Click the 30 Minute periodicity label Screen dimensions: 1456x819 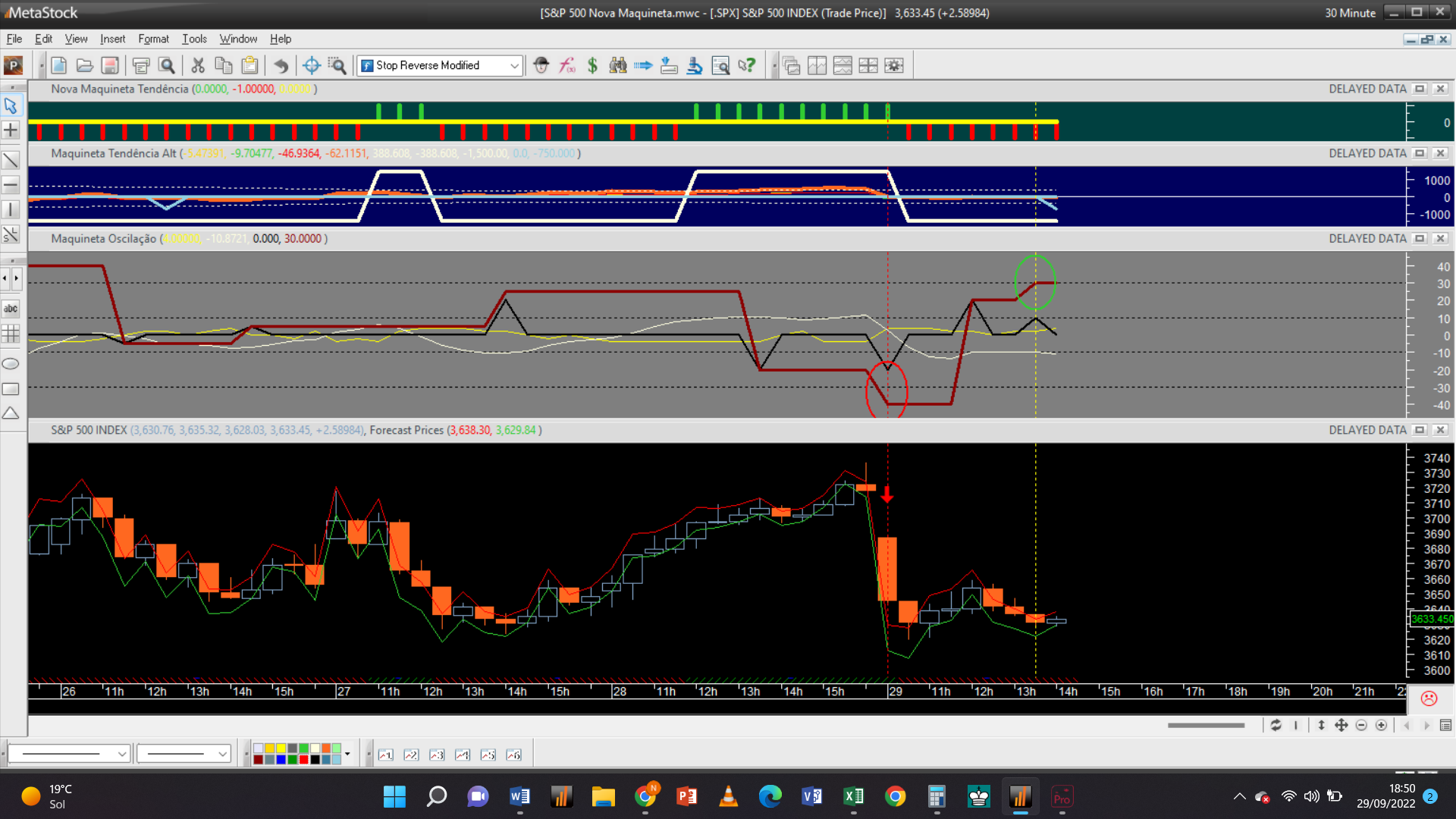1350,13
